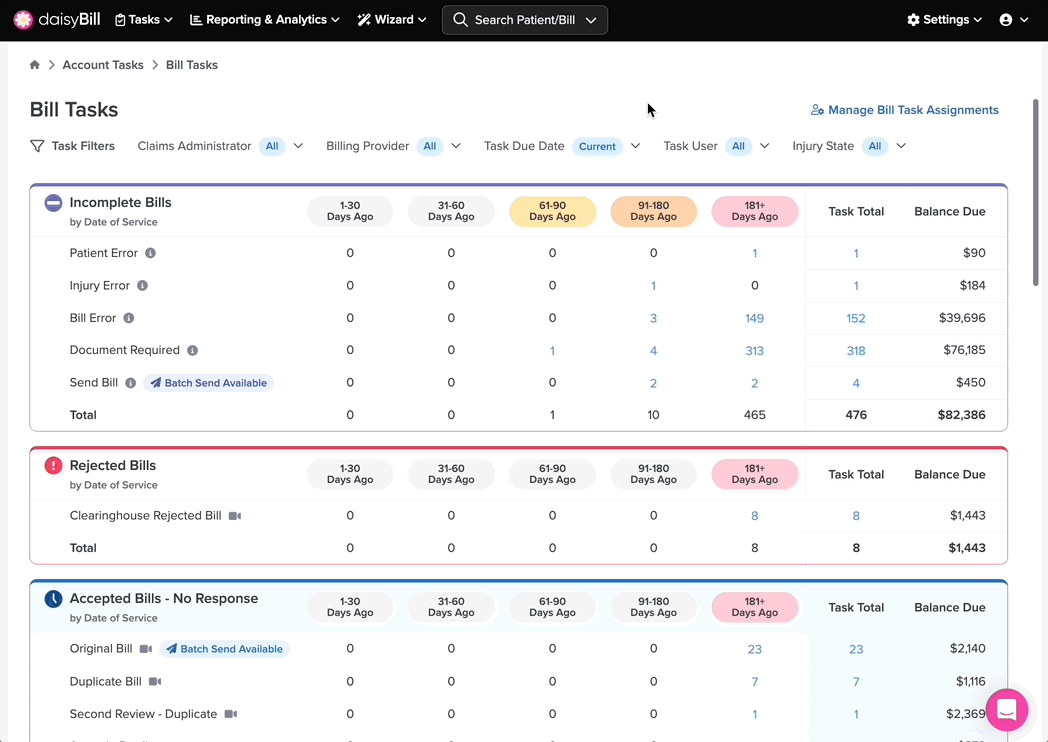This screenshot has width=1048, height=742.
Task: Click the video icon next to Duplicate Bill
Action: 155,682
